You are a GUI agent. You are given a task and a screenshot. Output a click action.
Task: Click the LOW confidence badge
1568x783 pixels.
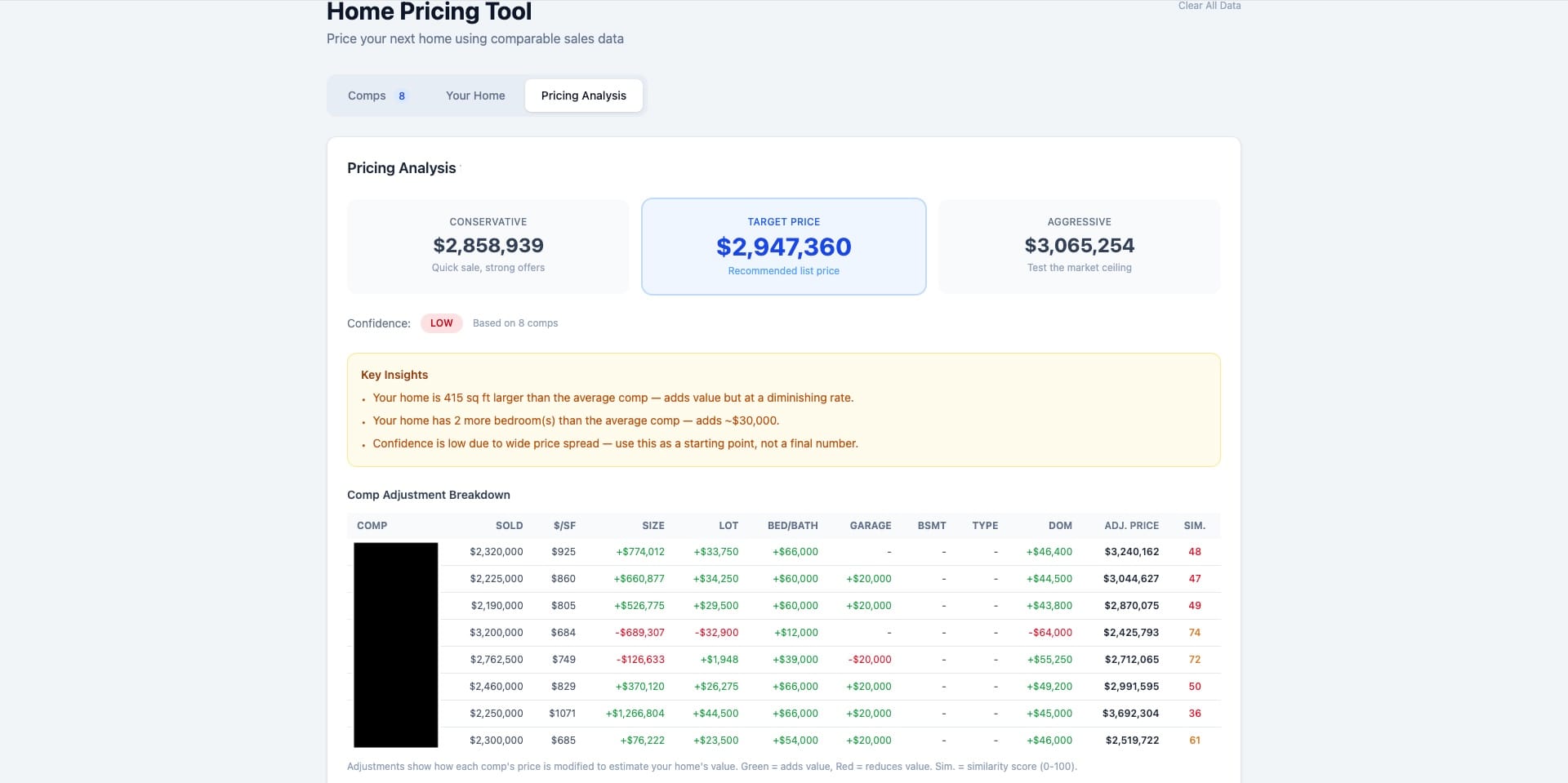click(441, 323)
